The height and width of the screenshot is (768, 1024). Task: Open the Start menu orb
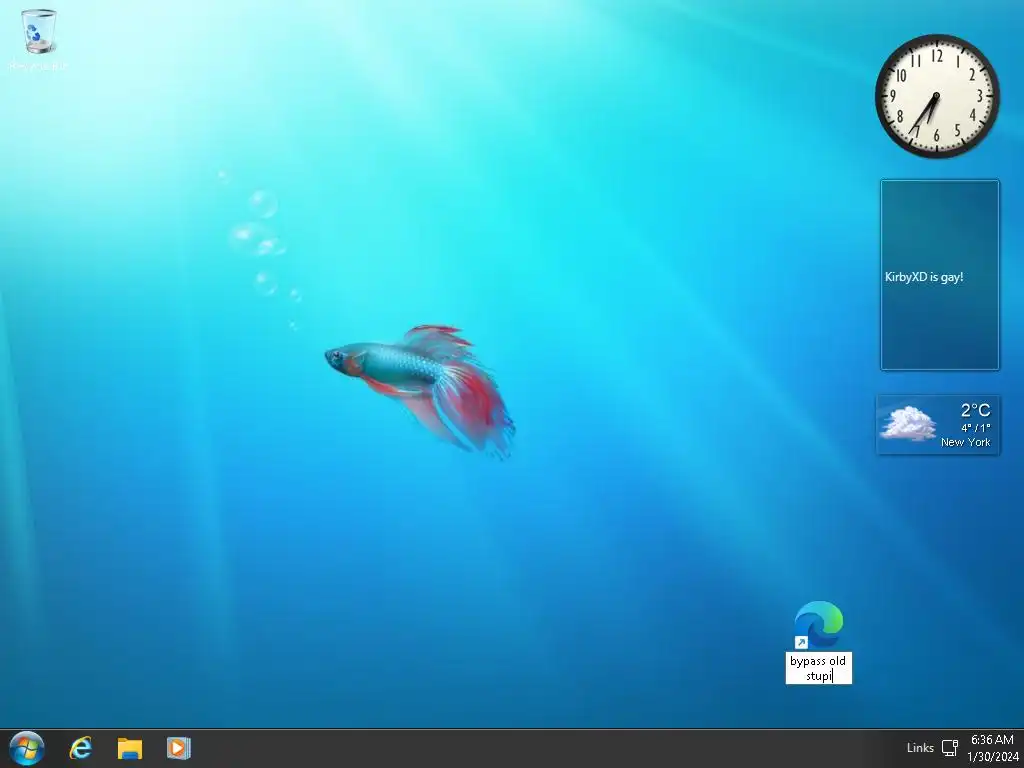(x=27, y=748)
